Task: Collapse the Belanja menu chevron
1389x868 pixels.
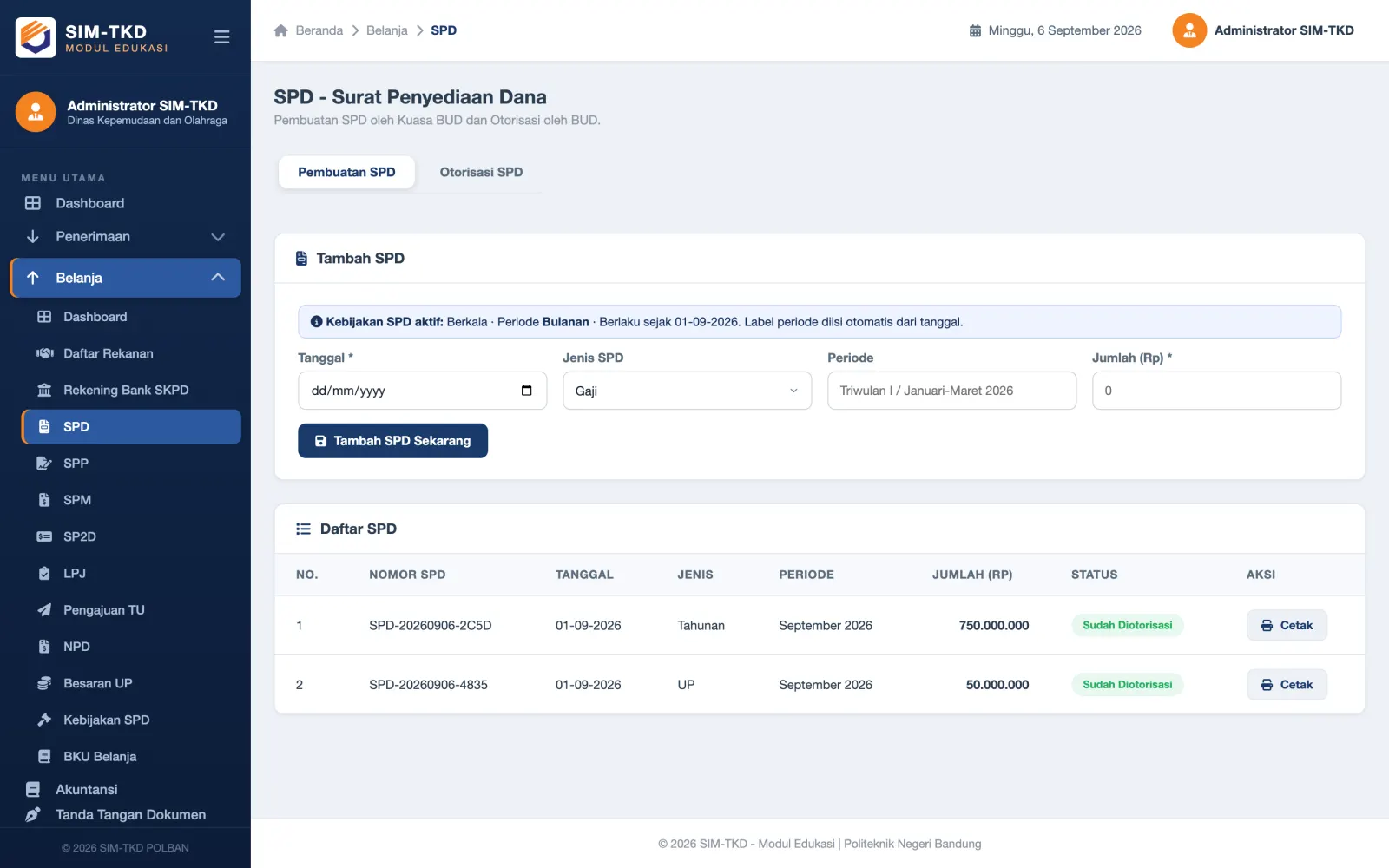Action: click(218, 278)
